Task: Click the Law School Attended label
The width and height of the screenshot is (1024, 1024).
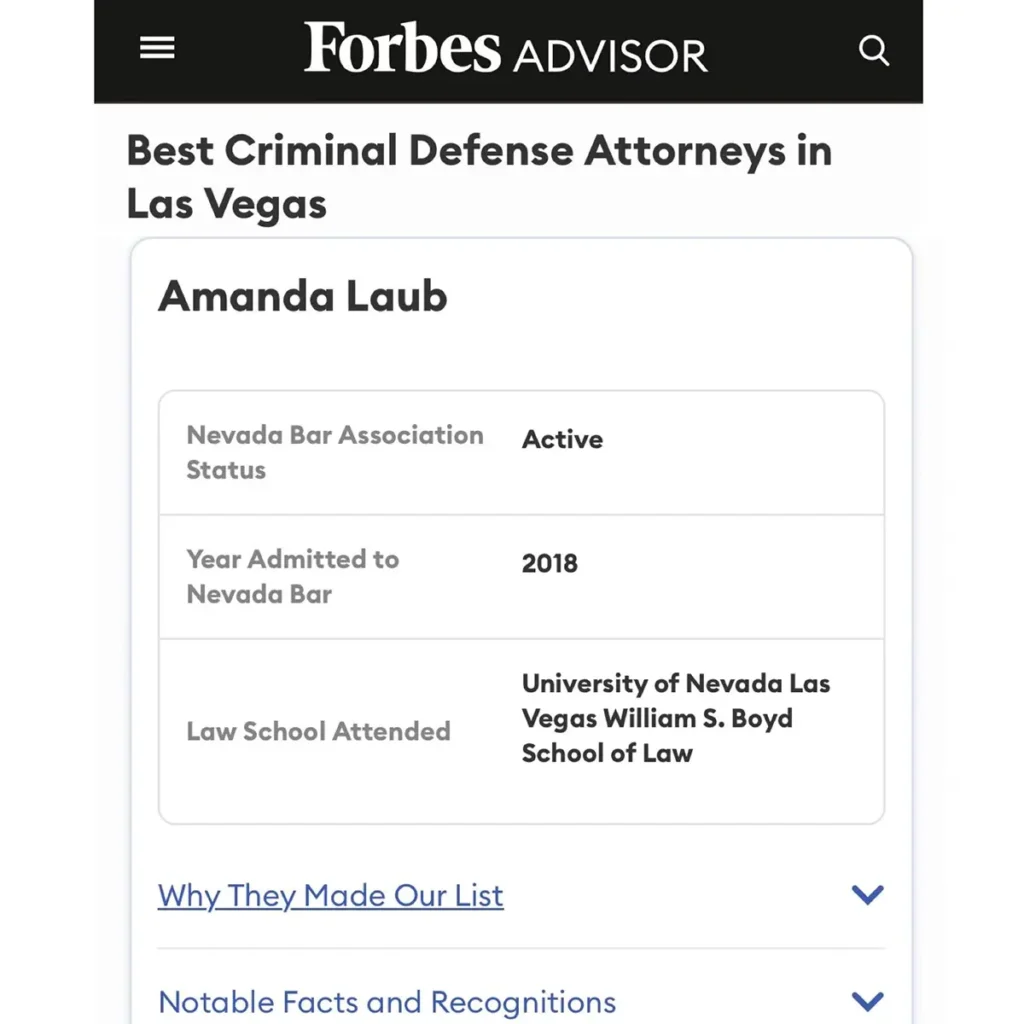Action: click(318, 731)
